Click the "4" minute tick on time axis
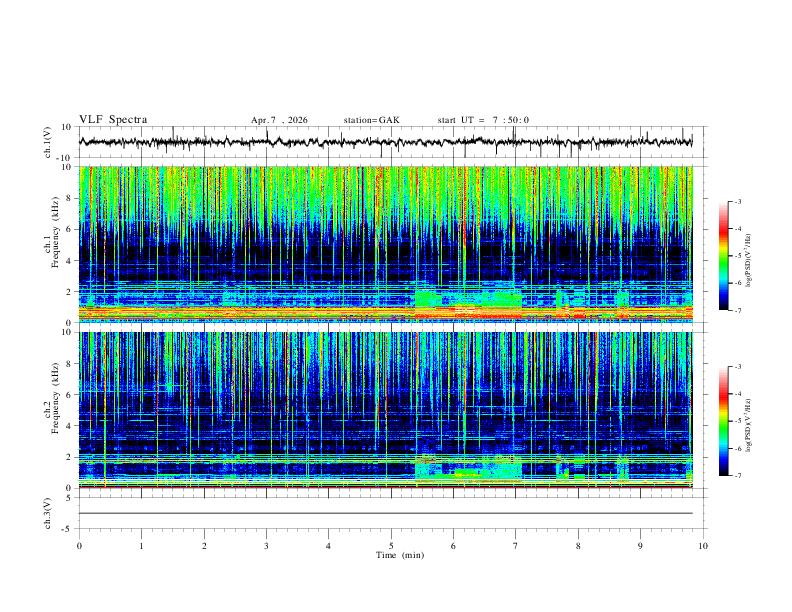Screen dimensions: 792x612 [329, 546]
